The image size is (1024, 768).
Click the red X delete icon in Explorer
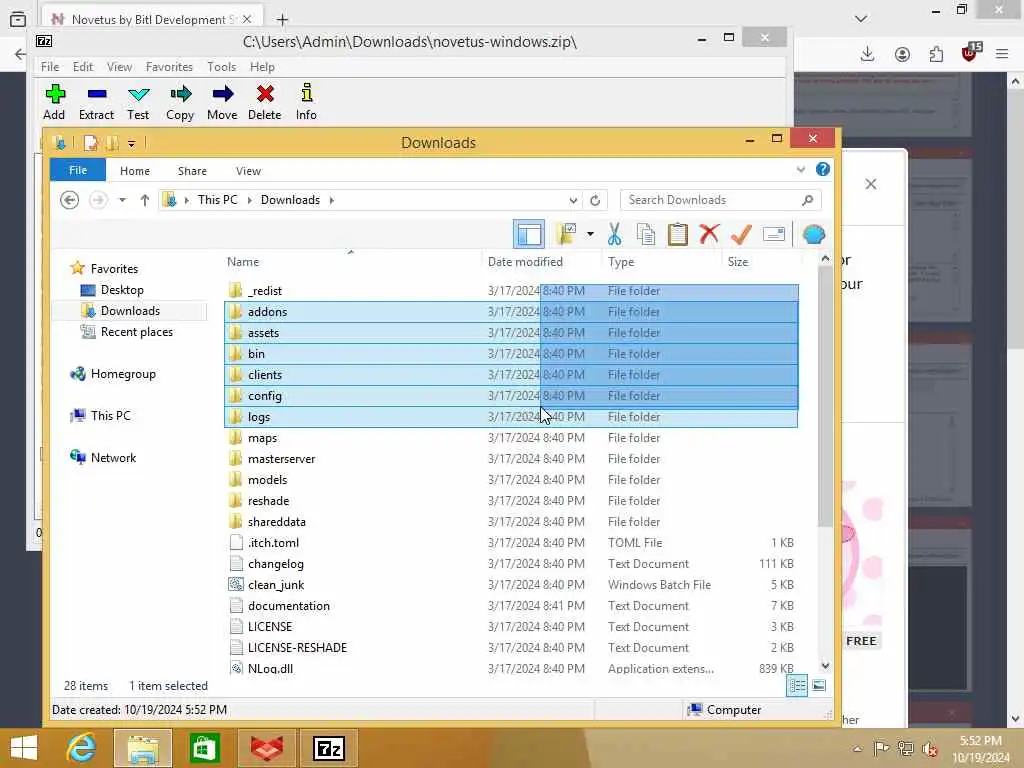tap(709, 234)
